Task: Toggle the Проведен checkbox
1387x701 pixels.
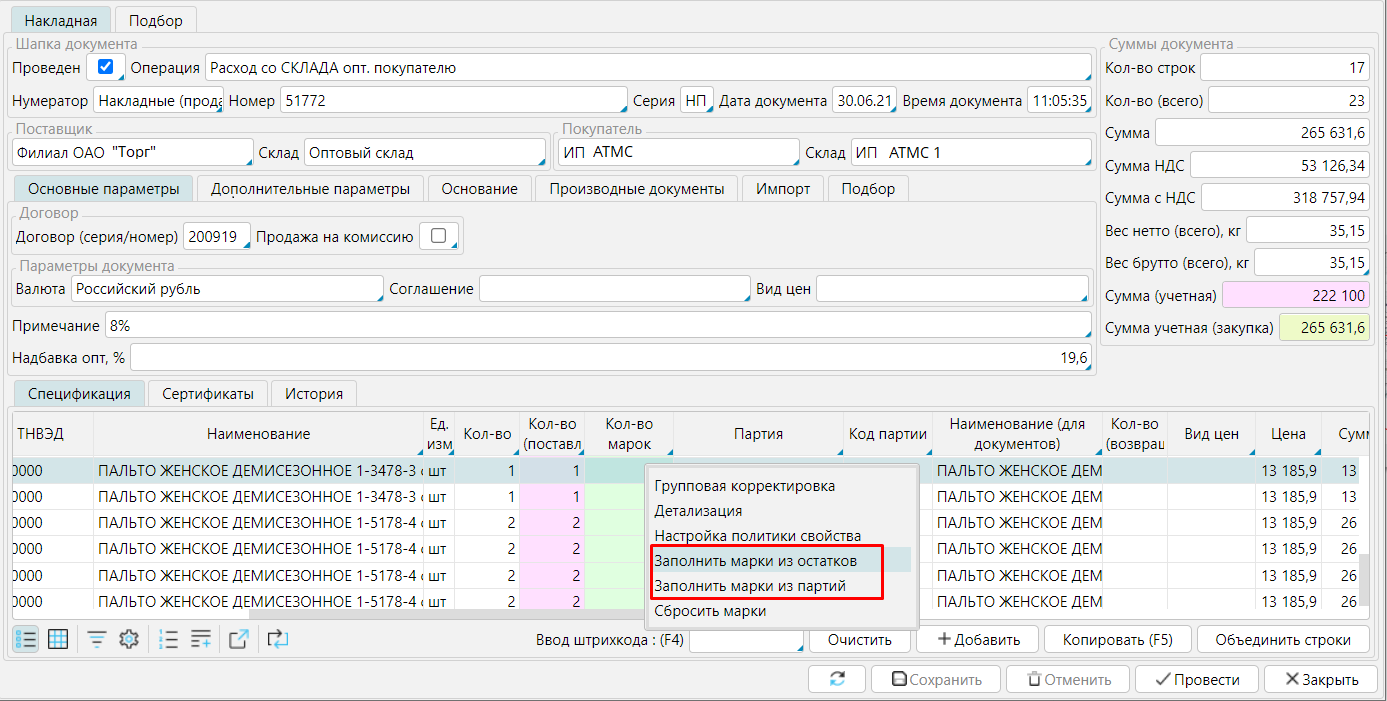Action: click(105, 68)
